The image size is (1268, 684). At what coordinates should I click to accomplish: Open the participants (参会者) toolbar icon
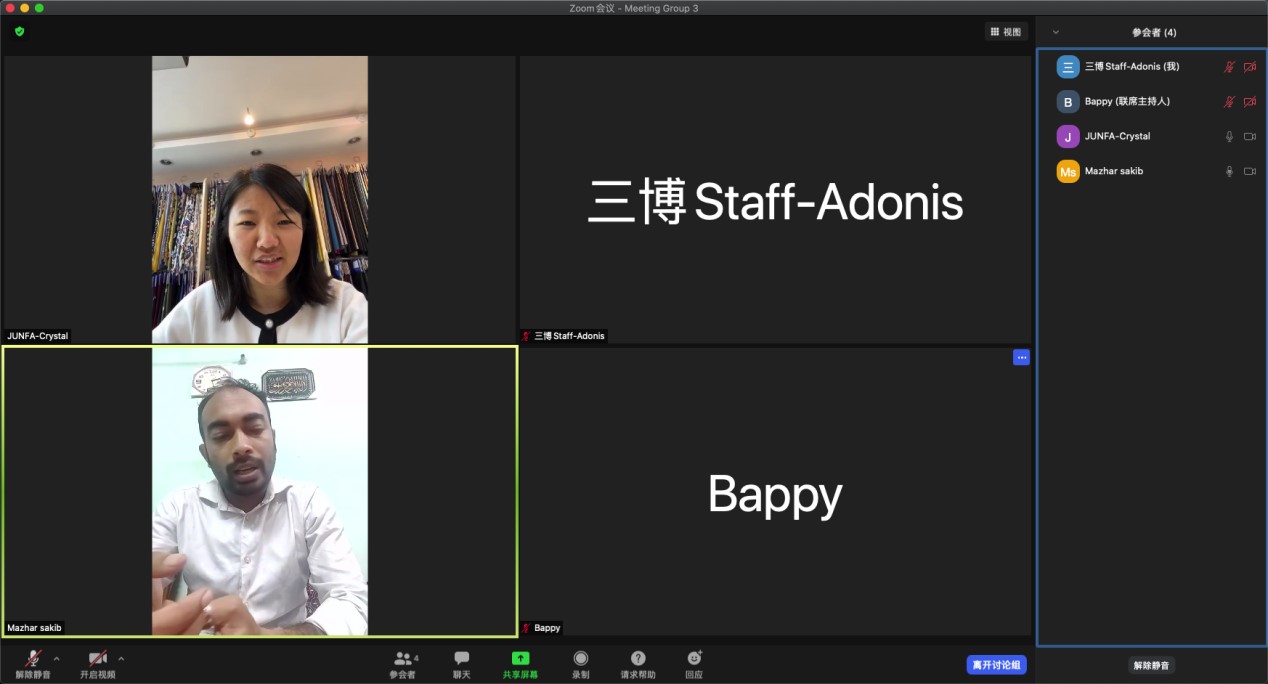point(403,659)
